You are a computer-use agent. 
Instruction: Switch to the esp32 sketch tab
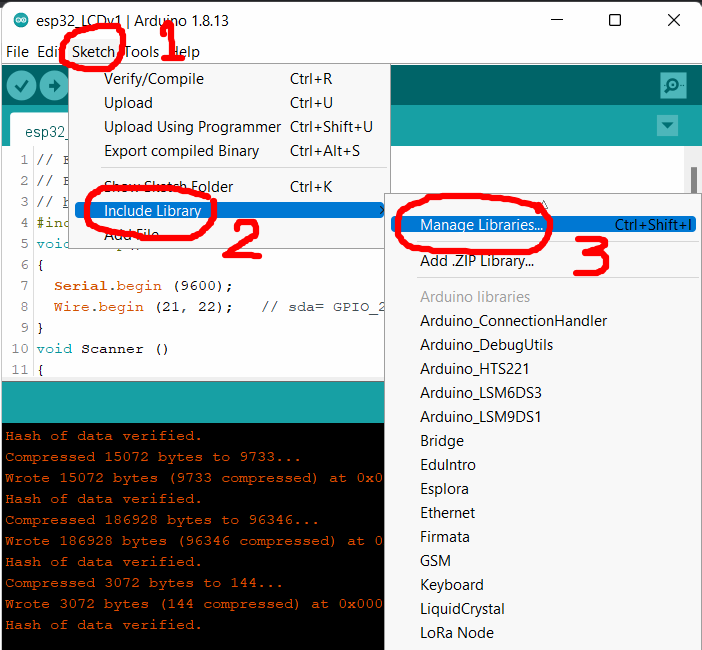pos(40,130)
